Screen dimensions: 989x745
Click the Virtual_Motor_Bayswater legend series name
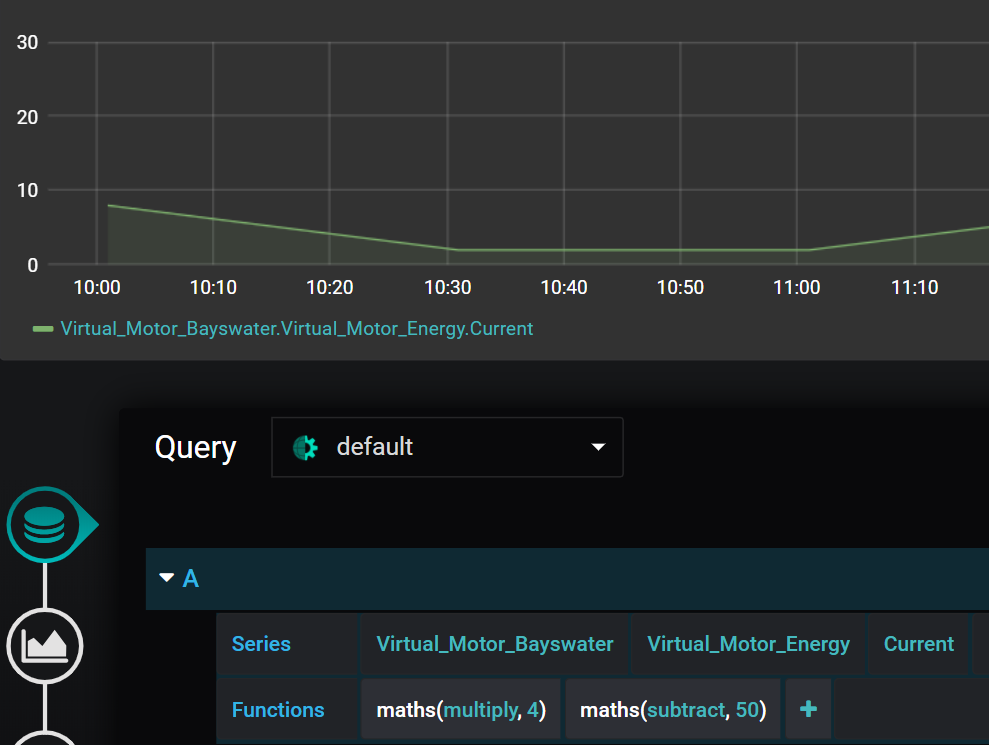[296, 329]
